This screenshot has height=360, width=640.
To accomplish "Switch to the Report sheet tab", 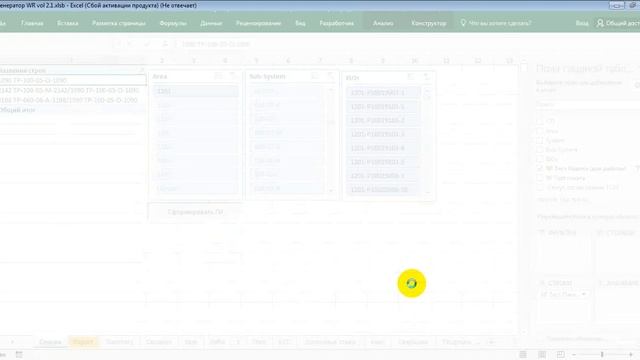I will coord(83,342).
